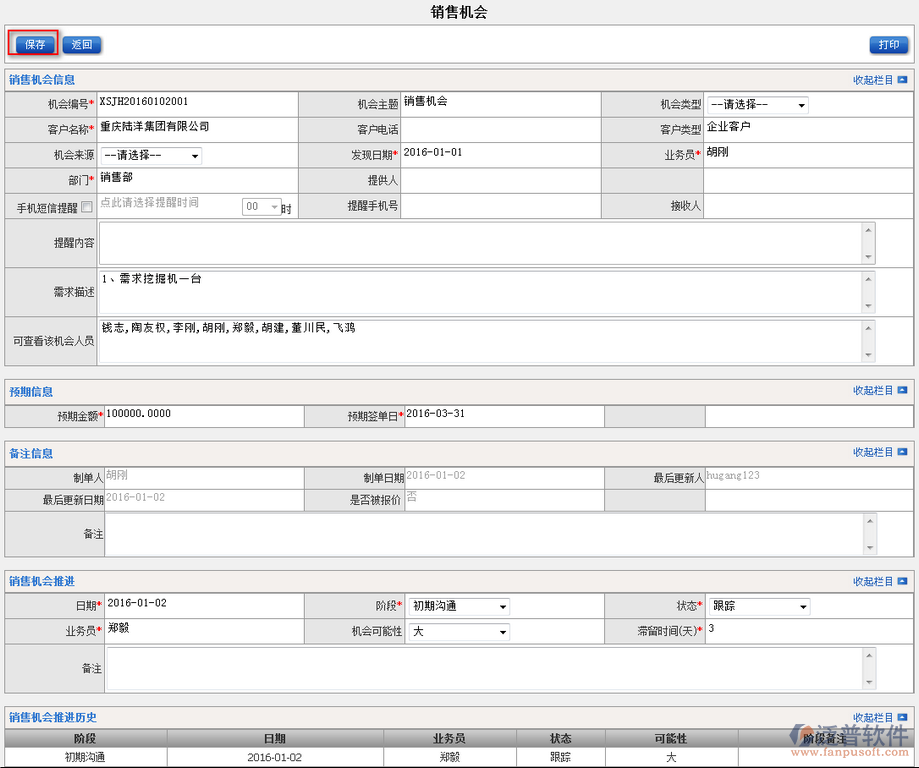Toggle the 手机短信提醒 checkbox
The height and width of the screenshot is (768, 919).
(87, 207)
